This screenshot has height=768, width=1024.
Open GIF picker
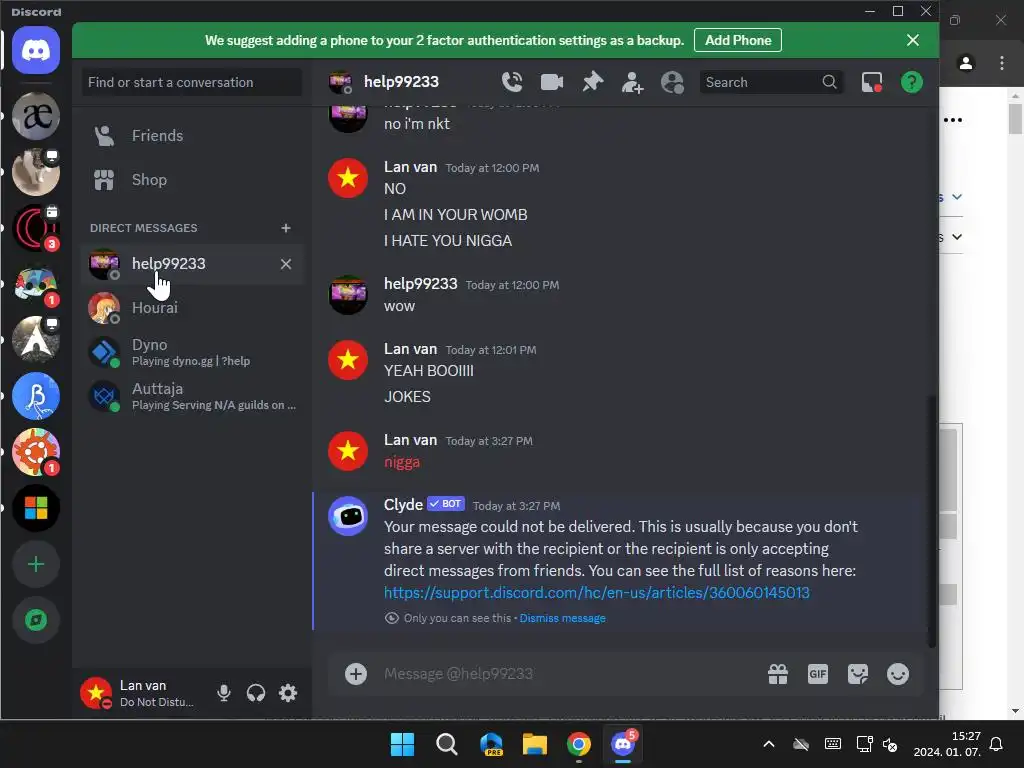pos(818,674)
